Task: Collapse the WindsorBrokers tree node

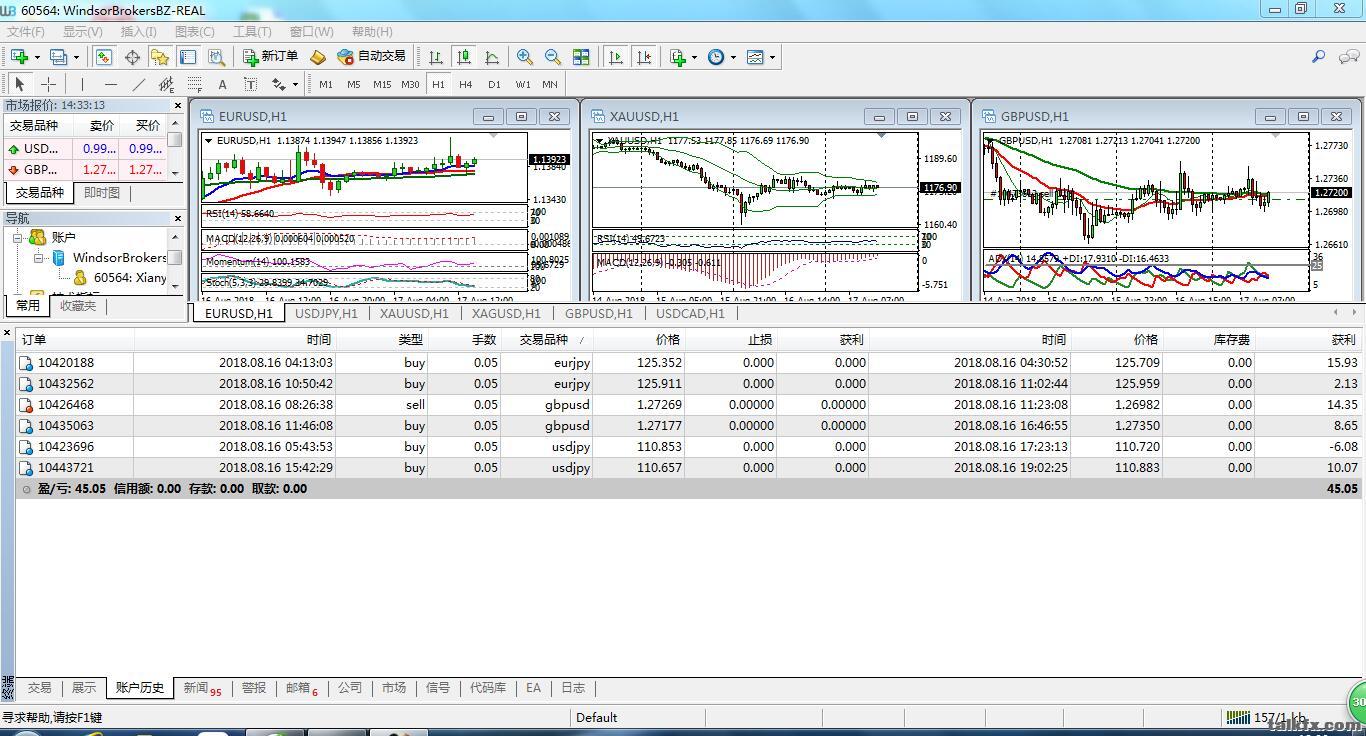Action: [38, 258]
